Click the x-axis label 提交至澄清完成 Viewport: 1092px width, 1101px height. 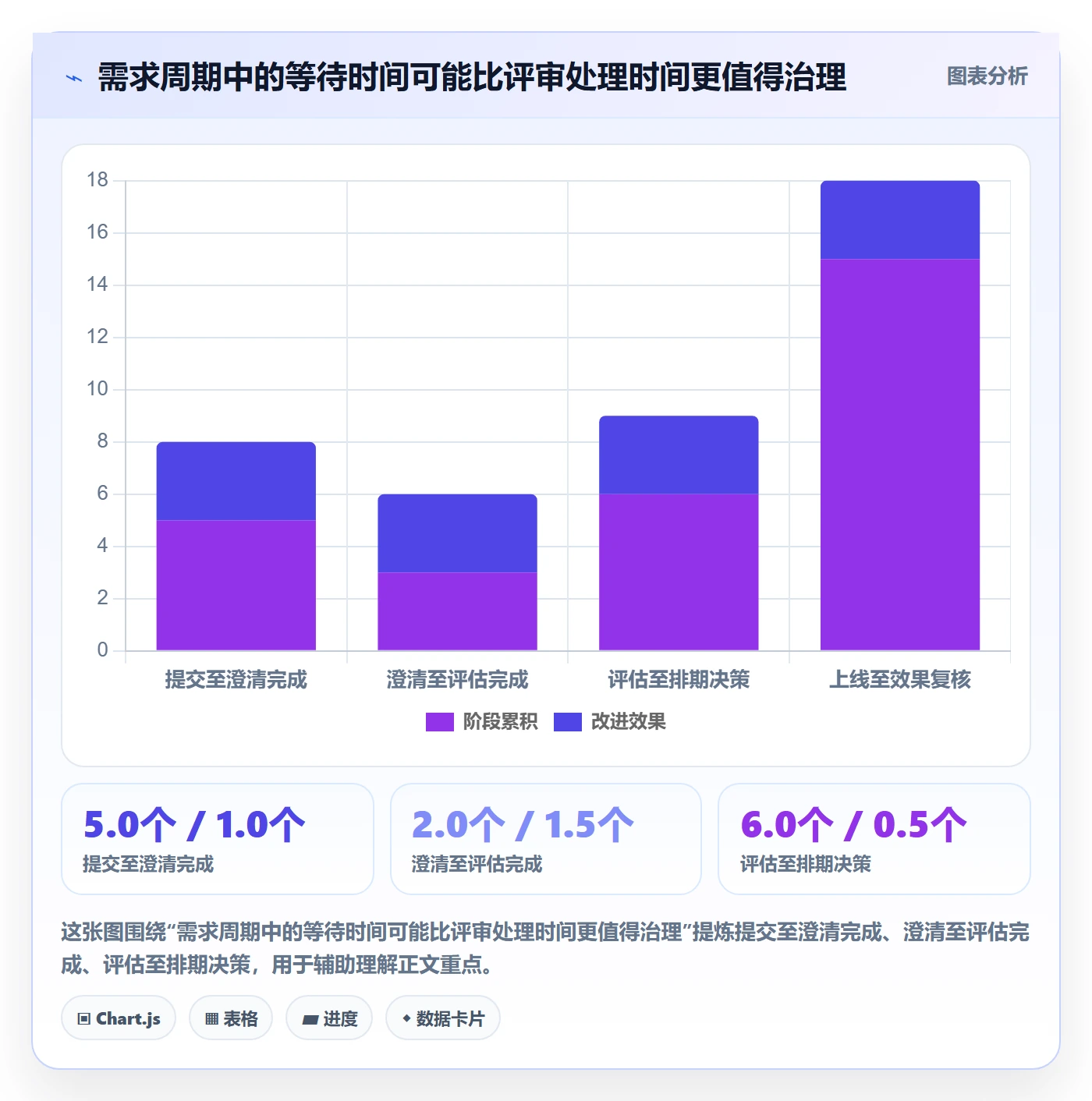236,680
